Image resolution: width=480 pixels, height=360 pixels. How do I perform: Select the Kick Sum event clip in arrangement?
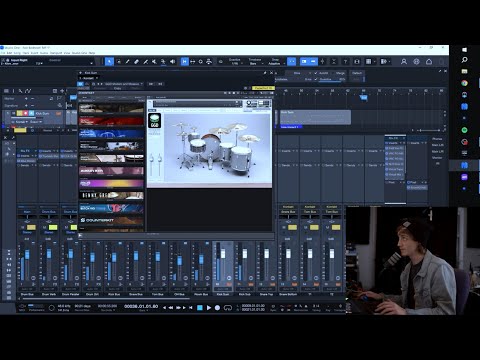click(x=315, y=117)
